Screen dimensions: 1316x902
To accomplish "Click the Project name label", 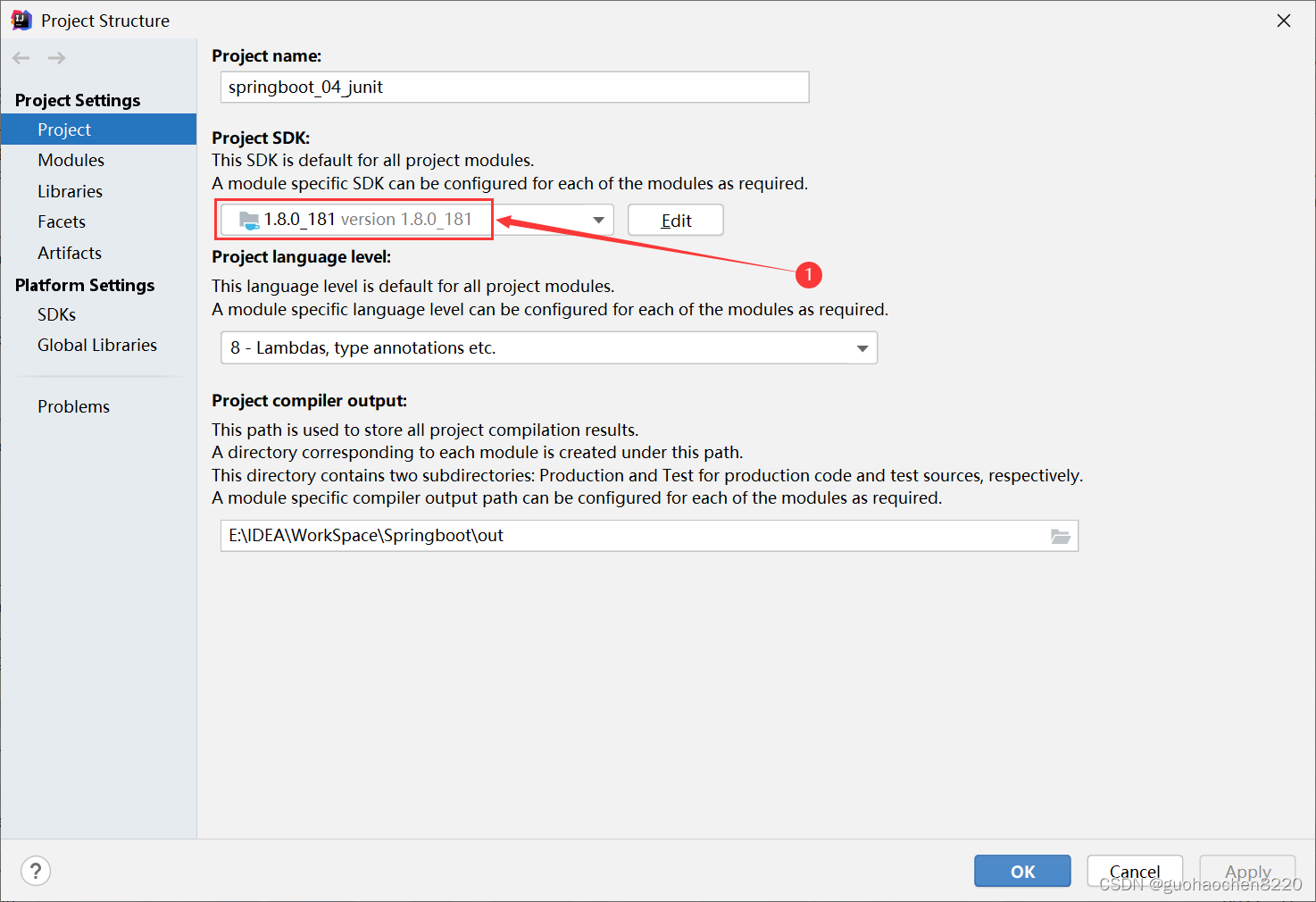I will pyautogui.click(x=267, y=56).
